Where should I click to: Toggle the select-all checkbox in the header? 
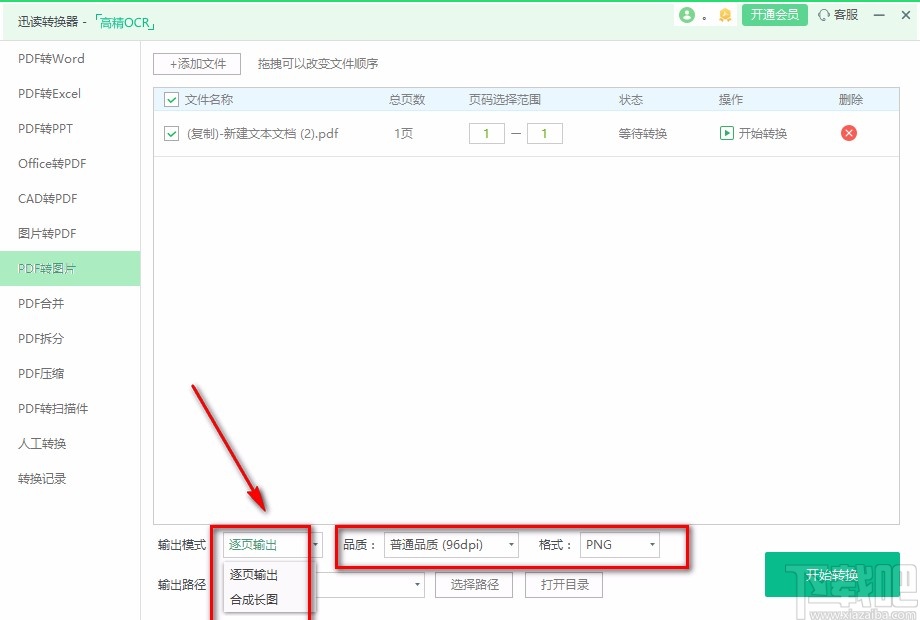[x=170, y=100]
